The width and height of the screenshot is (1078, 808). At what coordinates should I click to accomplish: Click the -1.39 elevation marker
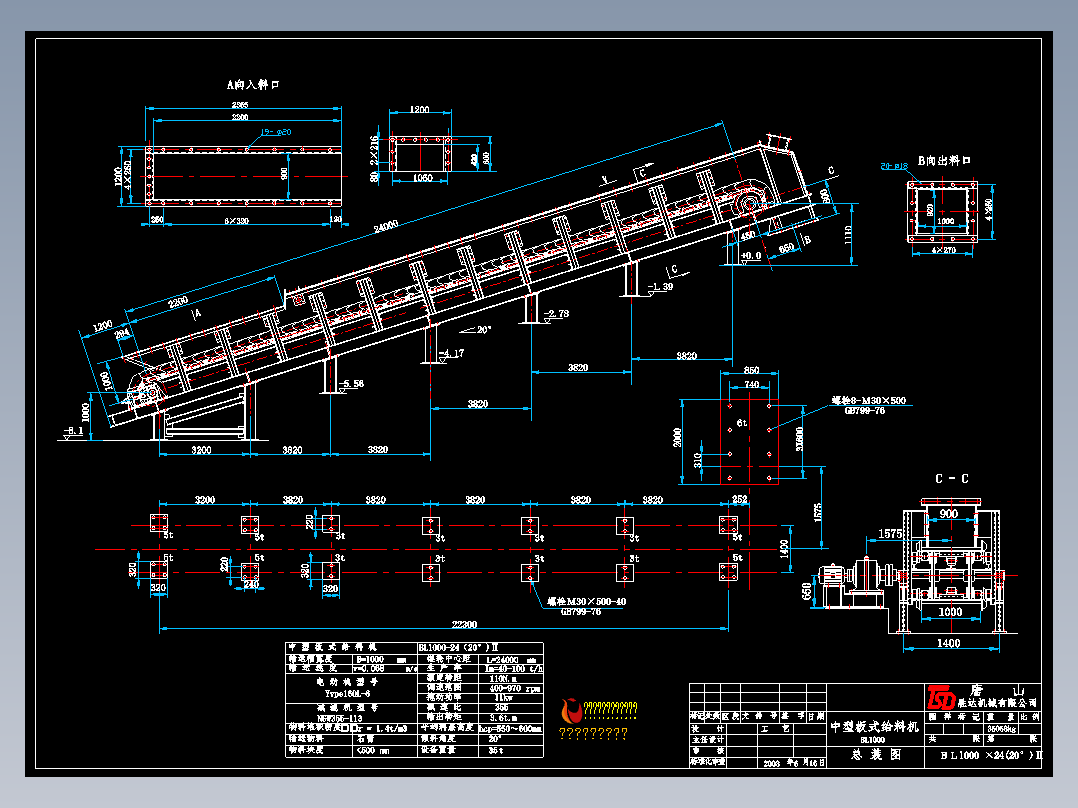(x=660, y=287)
